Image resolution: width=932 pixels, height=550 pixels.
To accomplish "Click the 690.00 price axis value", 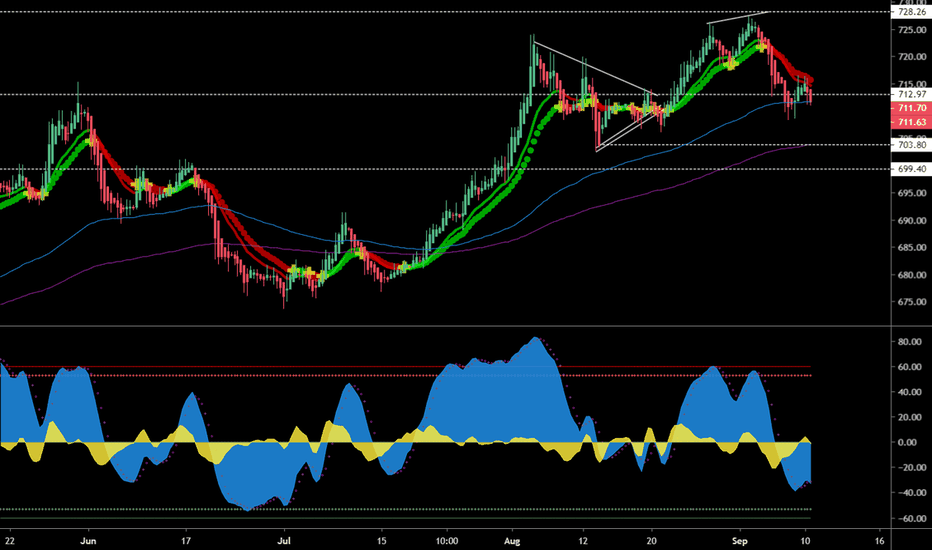I will 912,221.
